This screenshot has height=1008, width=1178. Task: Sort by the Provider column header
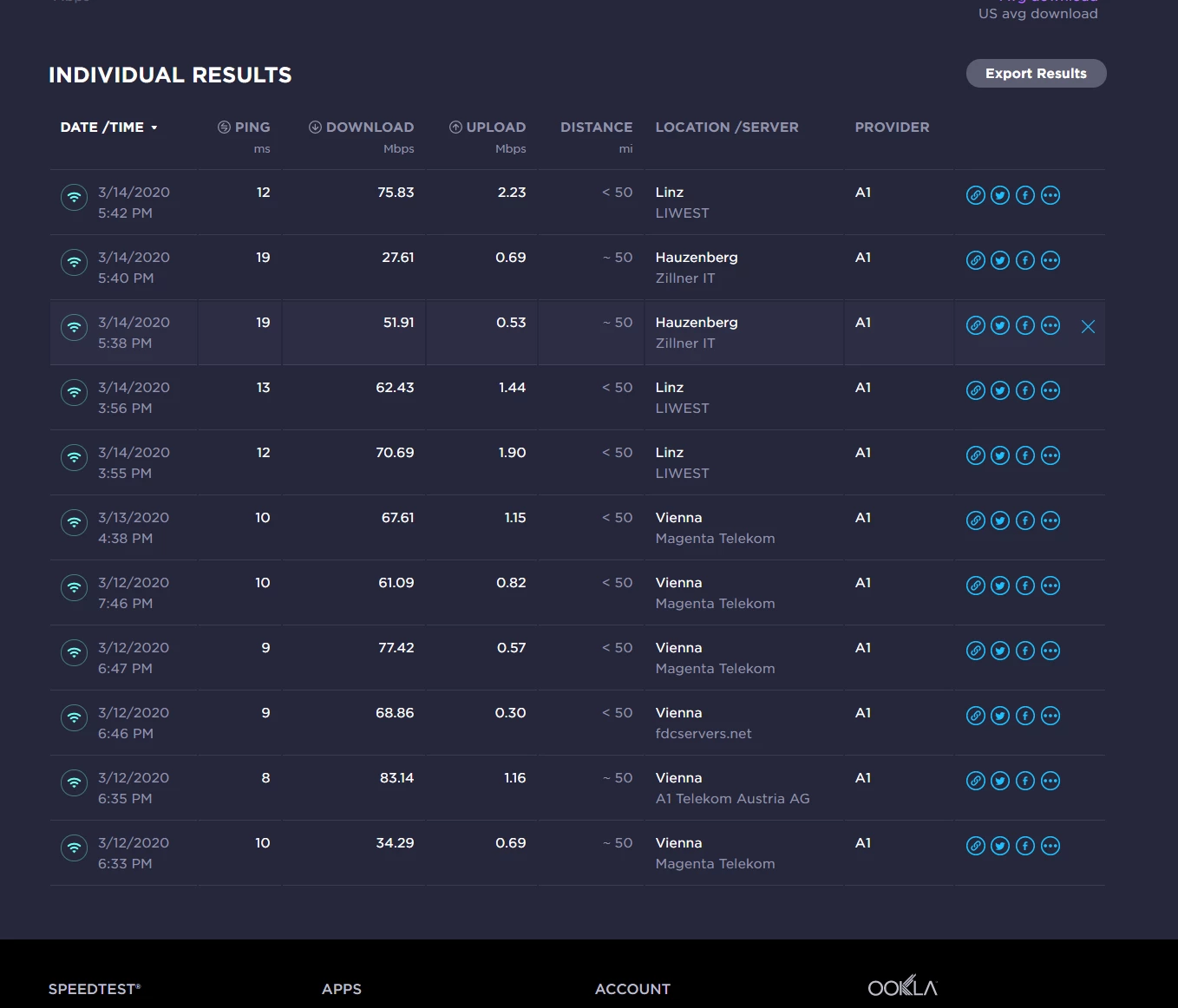pyautogui.click(x=892, y=128)
